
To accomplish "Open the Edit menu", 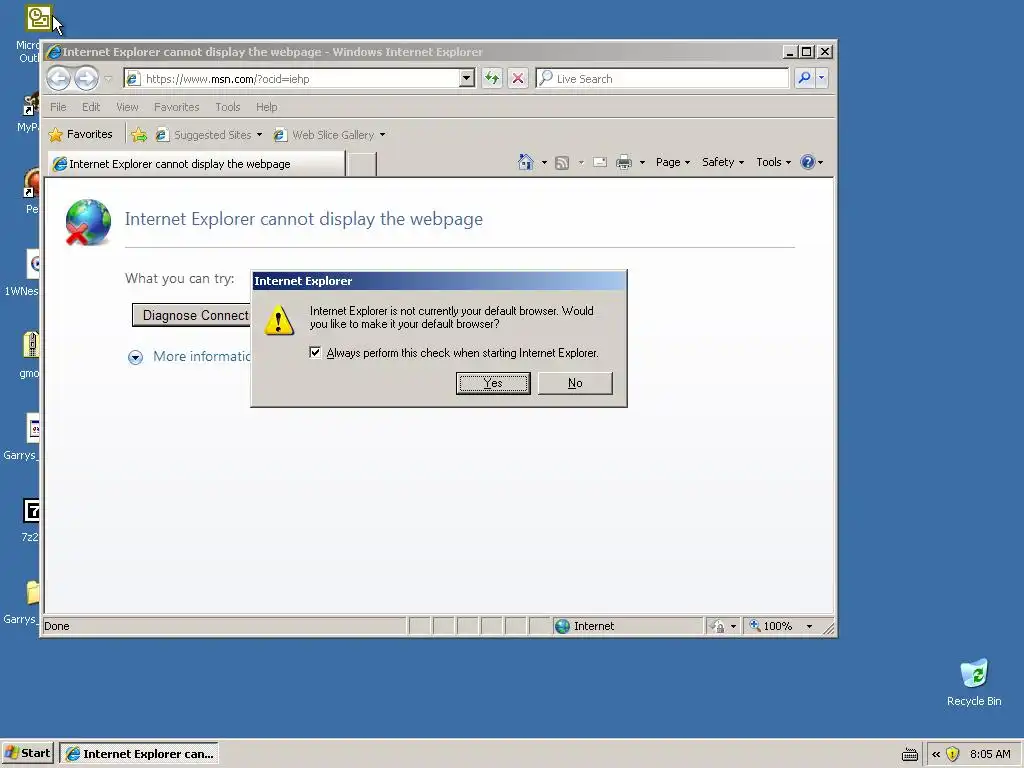I will point(91,107).
